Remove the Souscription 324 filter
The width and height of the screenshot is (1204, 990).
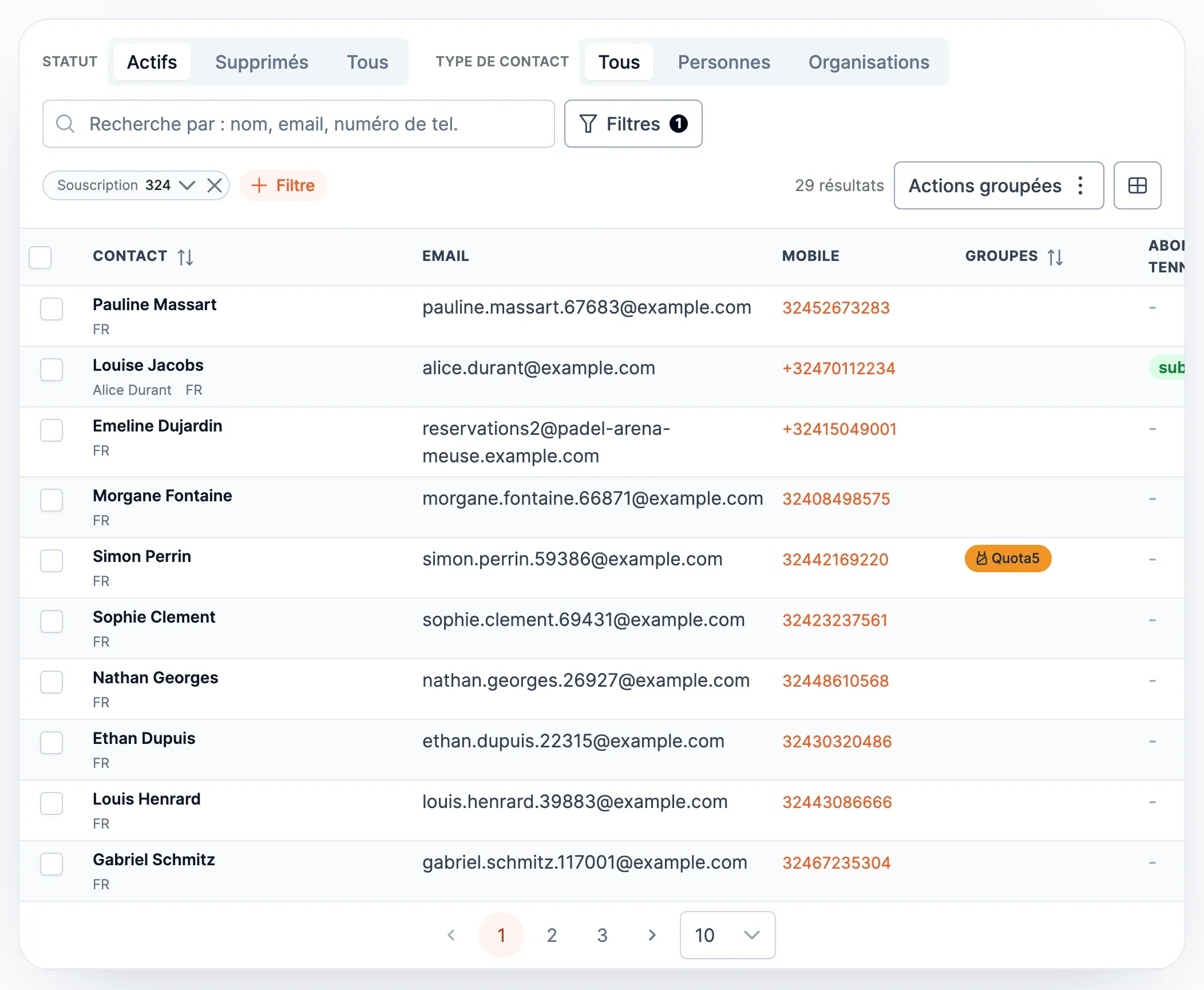pyautogui.click(x=215, y=185)
